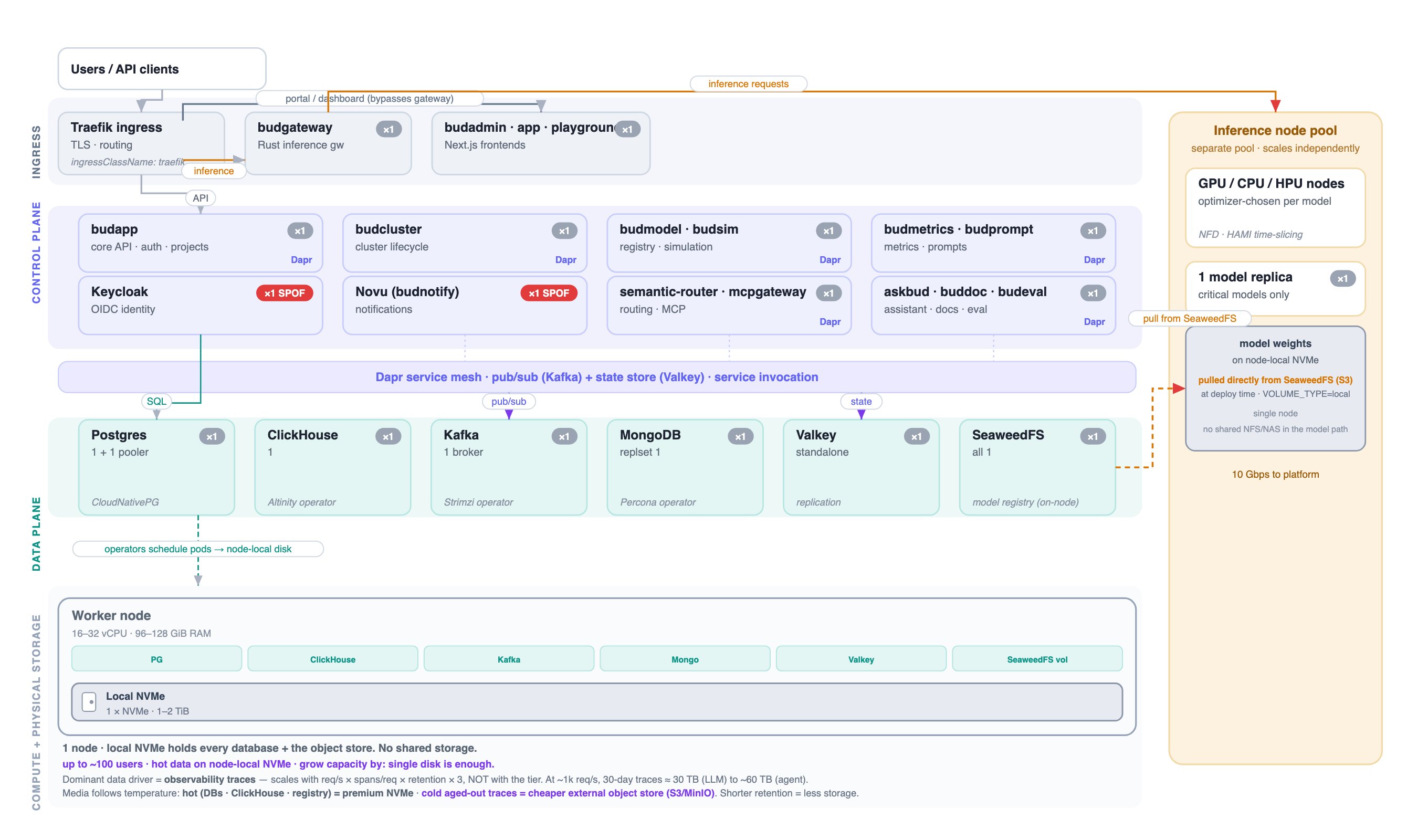Click the GPU / CPU / HPU nodes card
The height and width of the screenshot is (840, 1428).
pyautogui.click(x=1275, y=207)
